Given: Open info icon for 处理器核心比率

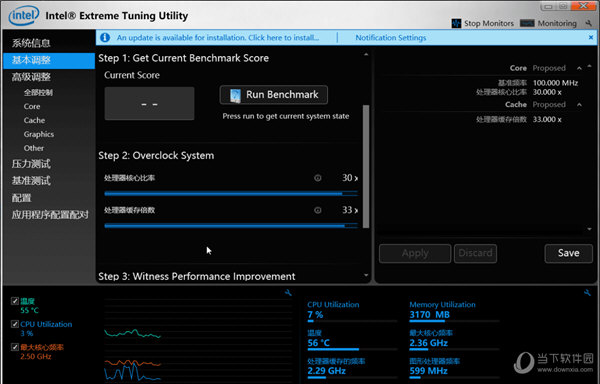Looking at the screenshot, I should (318, 178).
